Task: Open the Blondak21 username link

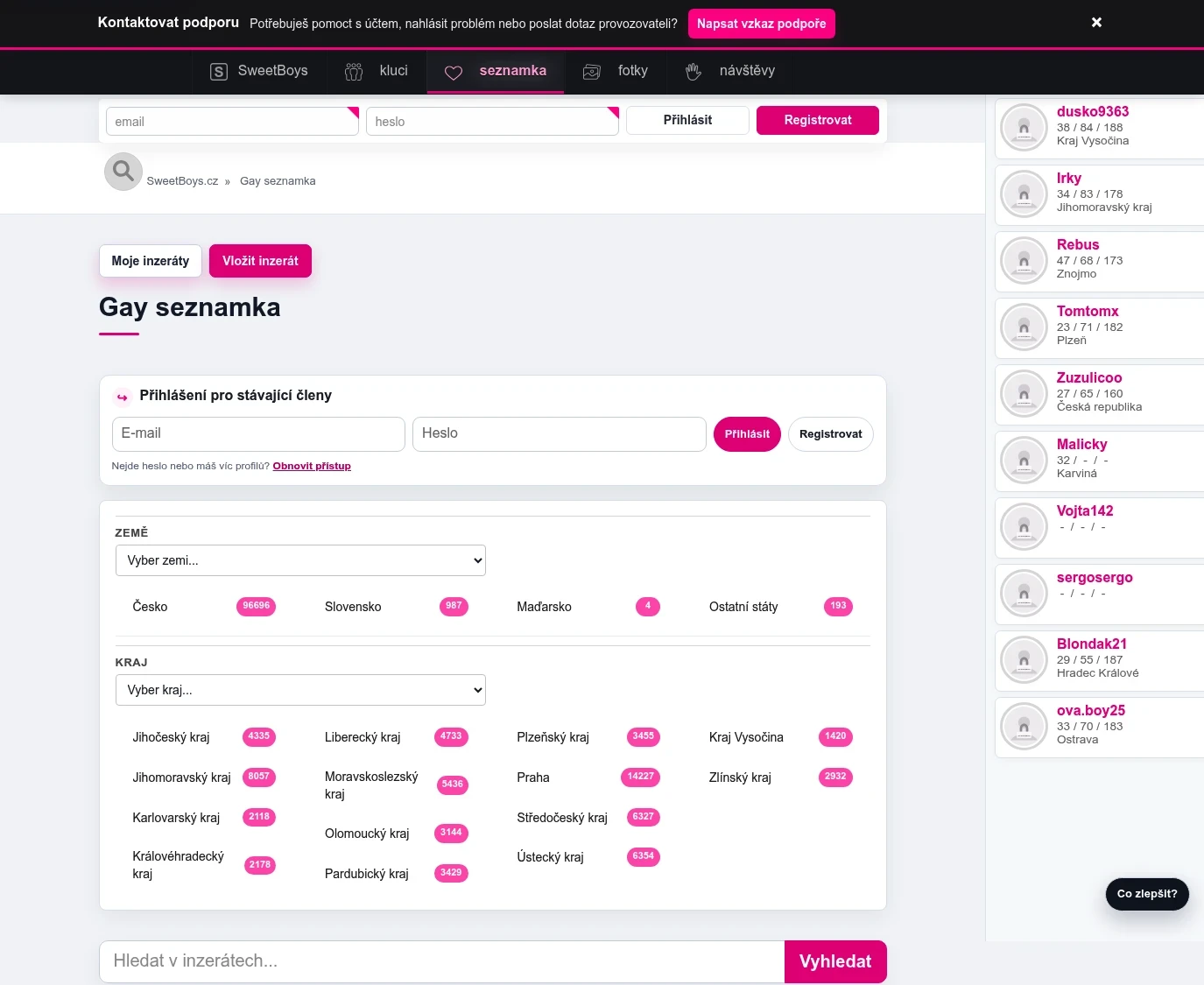Action: pyautogui.click(x=1092, y=644)
